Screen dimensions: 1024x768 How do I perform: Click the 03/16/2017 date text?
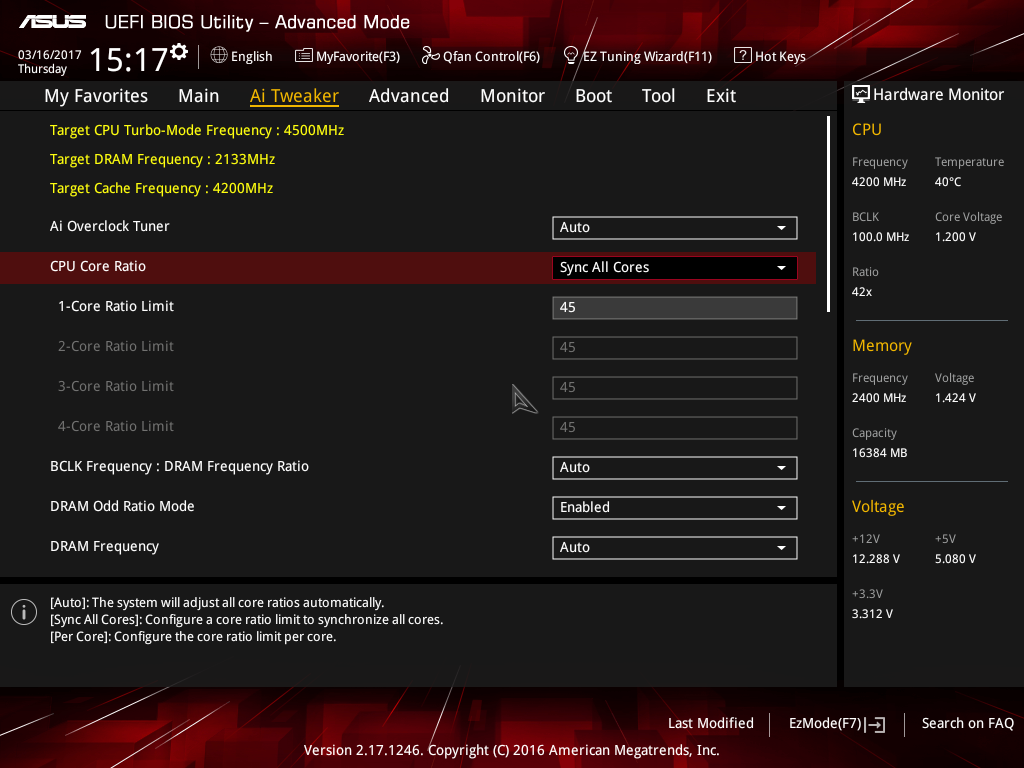point(50,55)
